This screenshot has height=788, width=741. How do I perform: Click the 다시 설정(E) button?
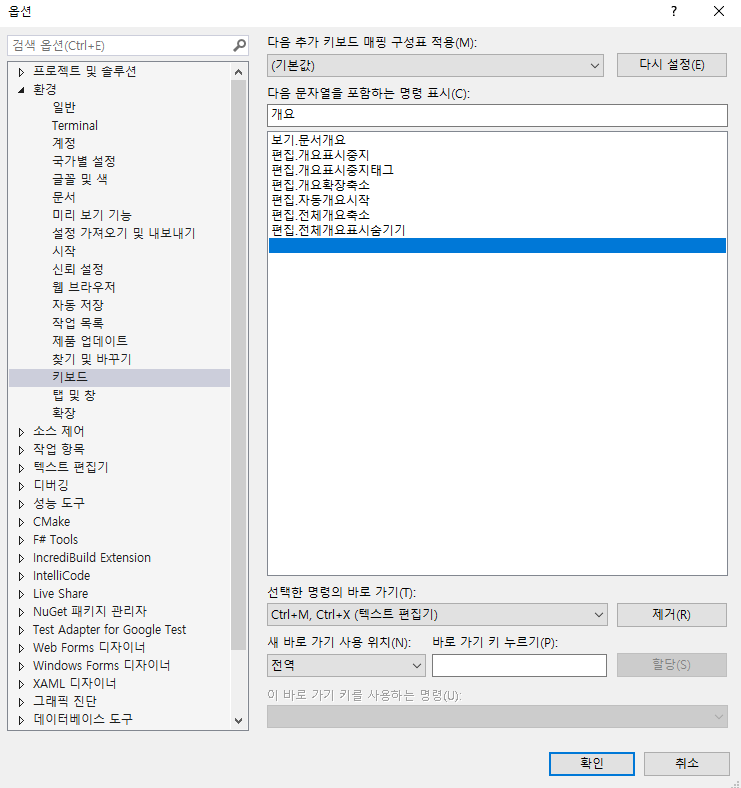(x=672, y=65)
